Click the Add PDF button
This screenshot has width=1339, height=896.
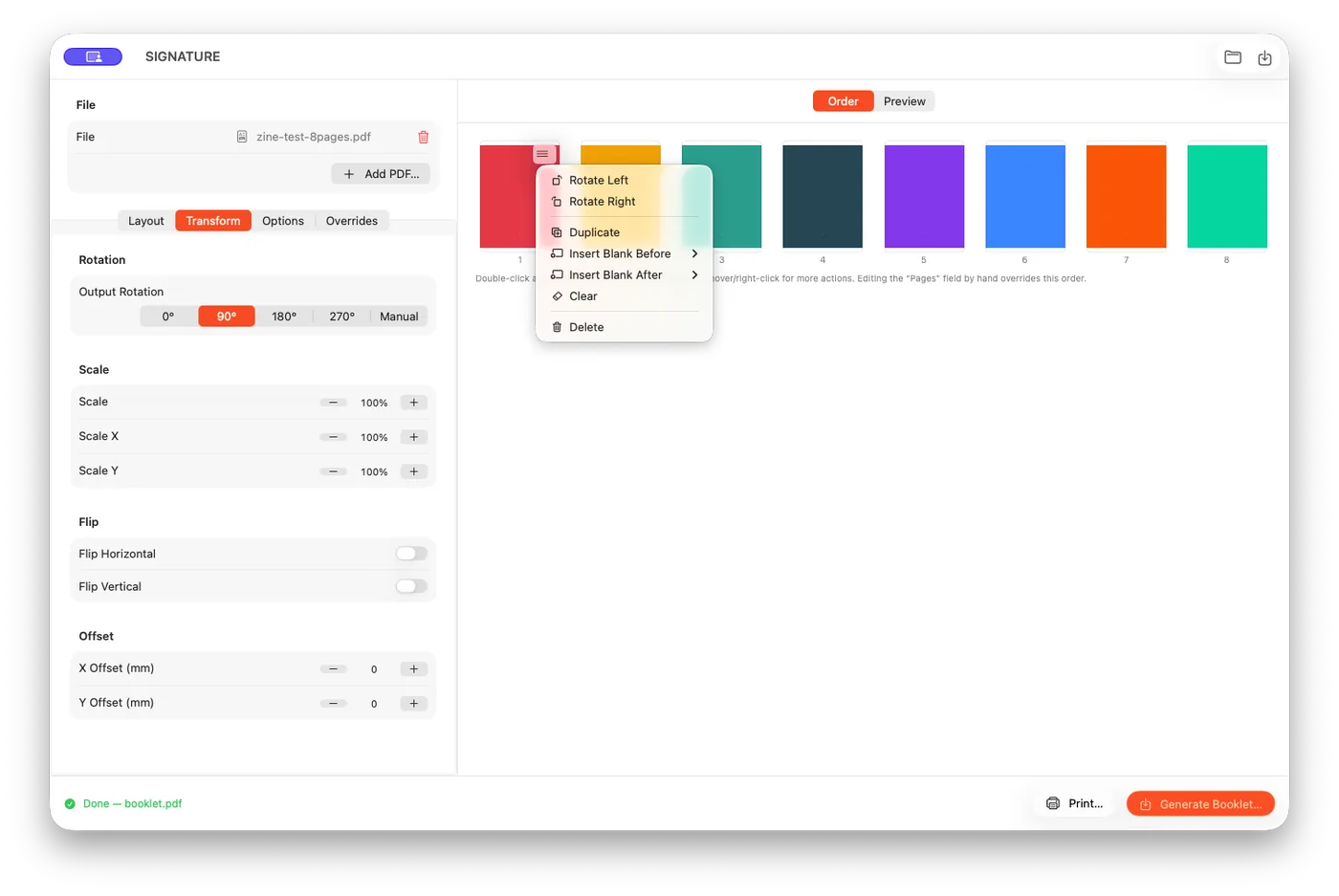tap(381, 174)
